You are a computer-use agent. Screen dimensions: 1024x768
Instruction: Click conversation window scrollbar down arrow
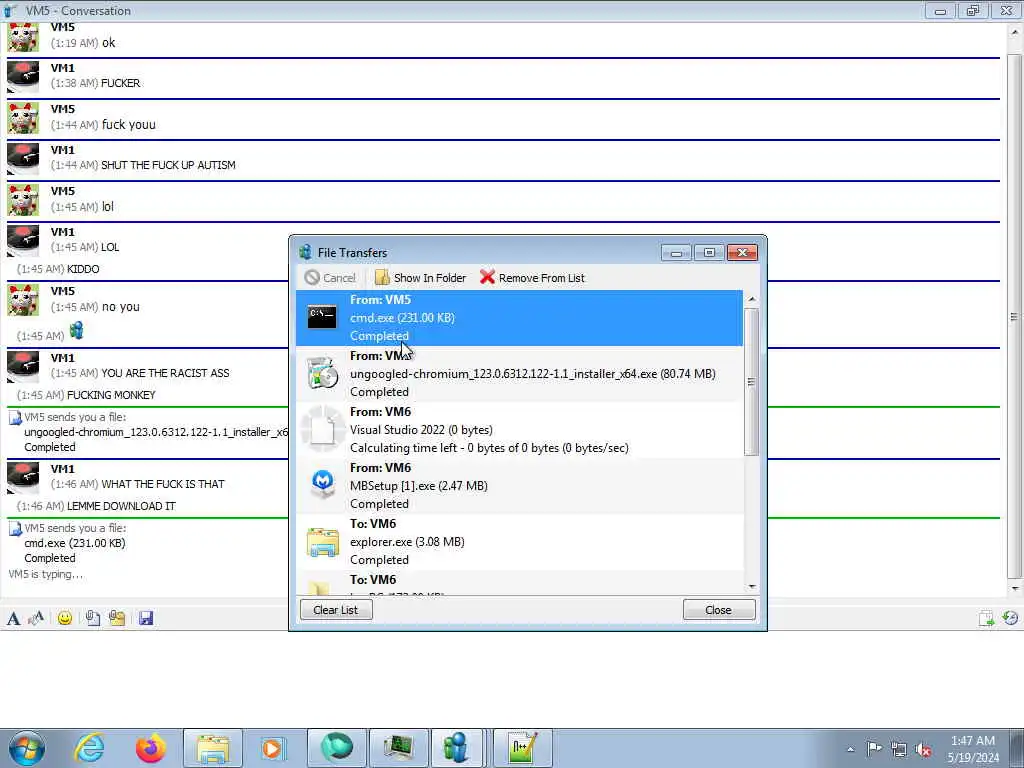[x=1015, y=588]
